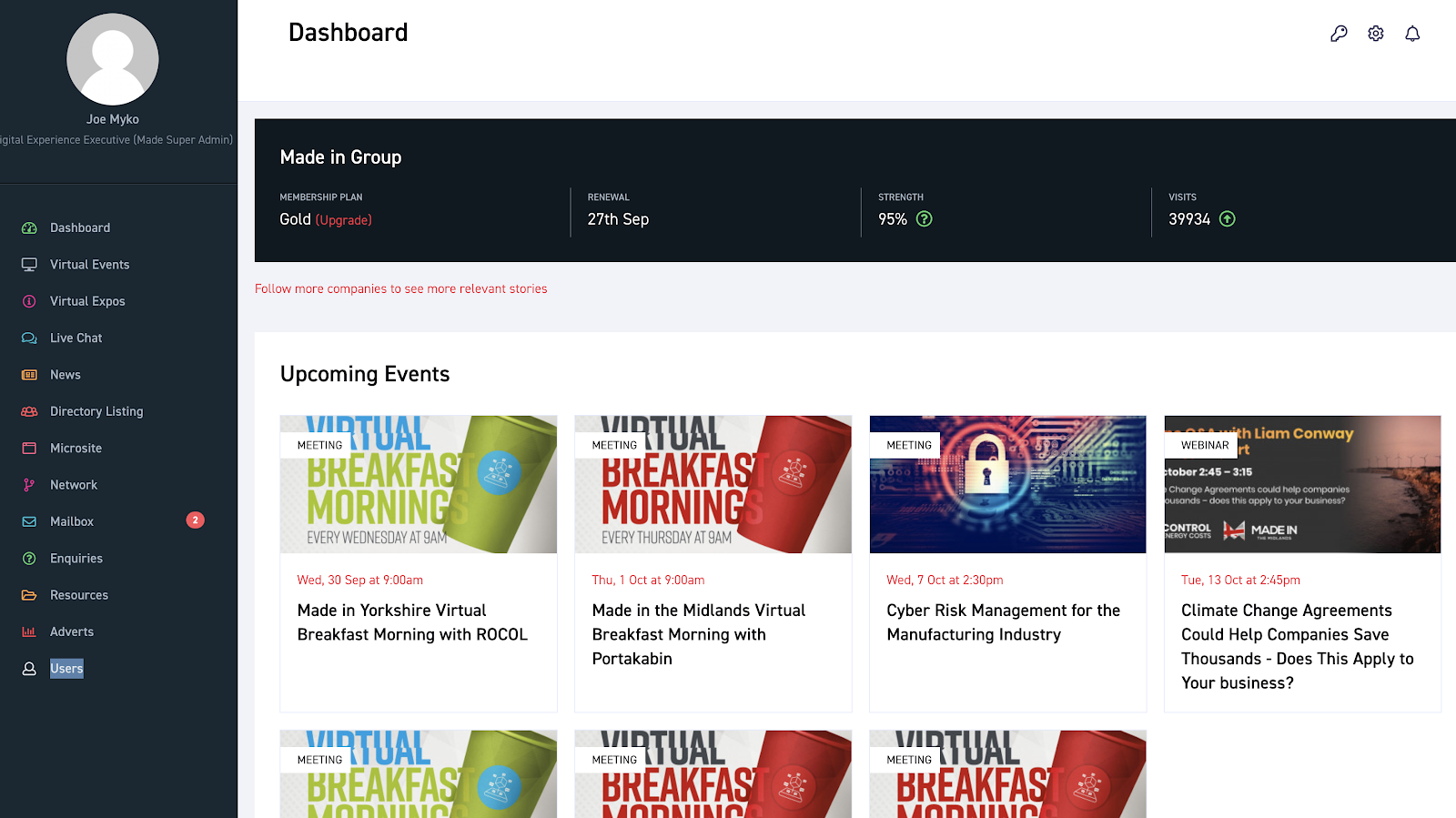Click the Users person icon
This screenshot has width=1456, height=818.
coord(29,669)
